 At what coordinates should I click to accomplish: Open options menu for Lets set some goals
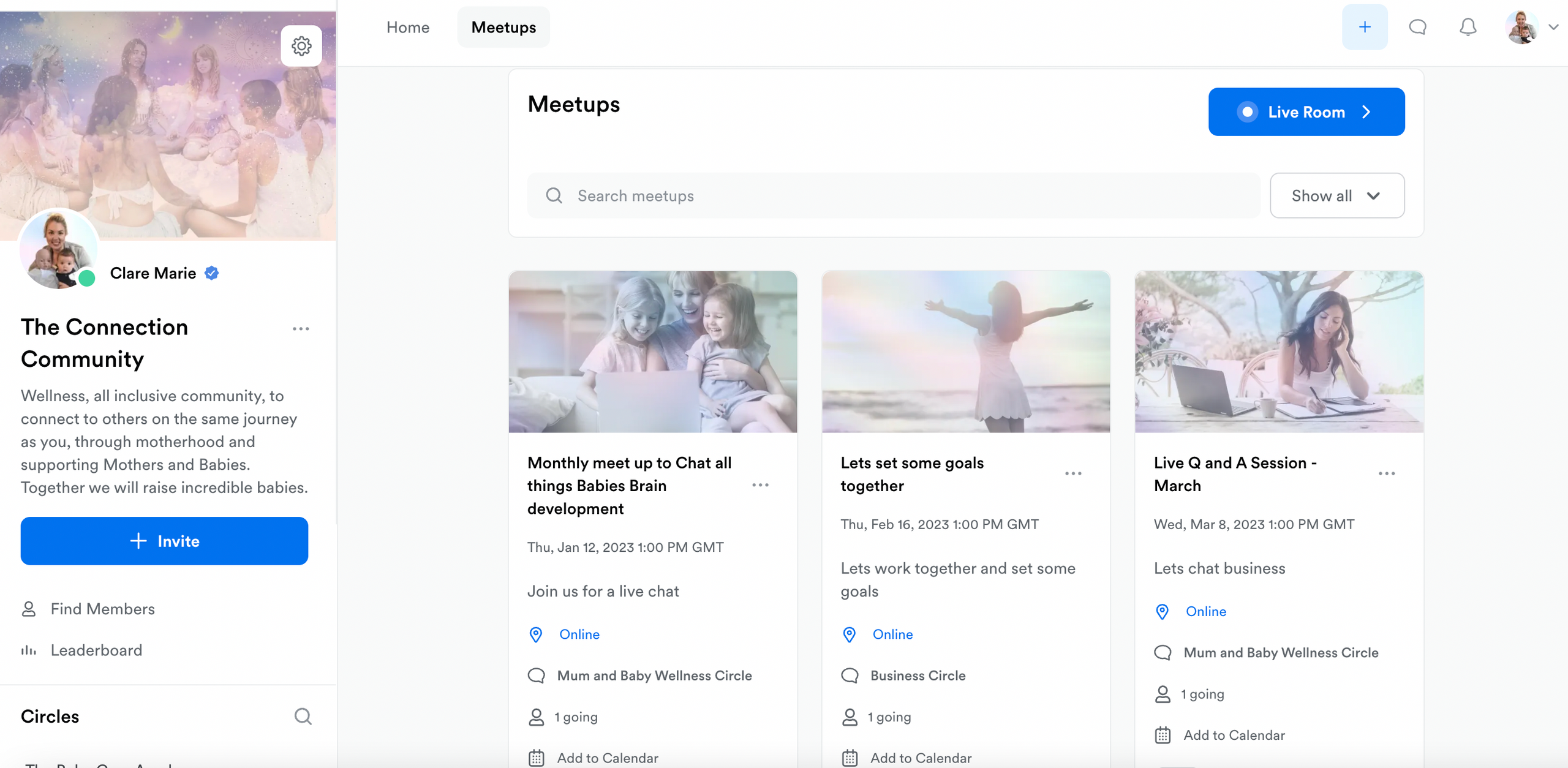1073,473
